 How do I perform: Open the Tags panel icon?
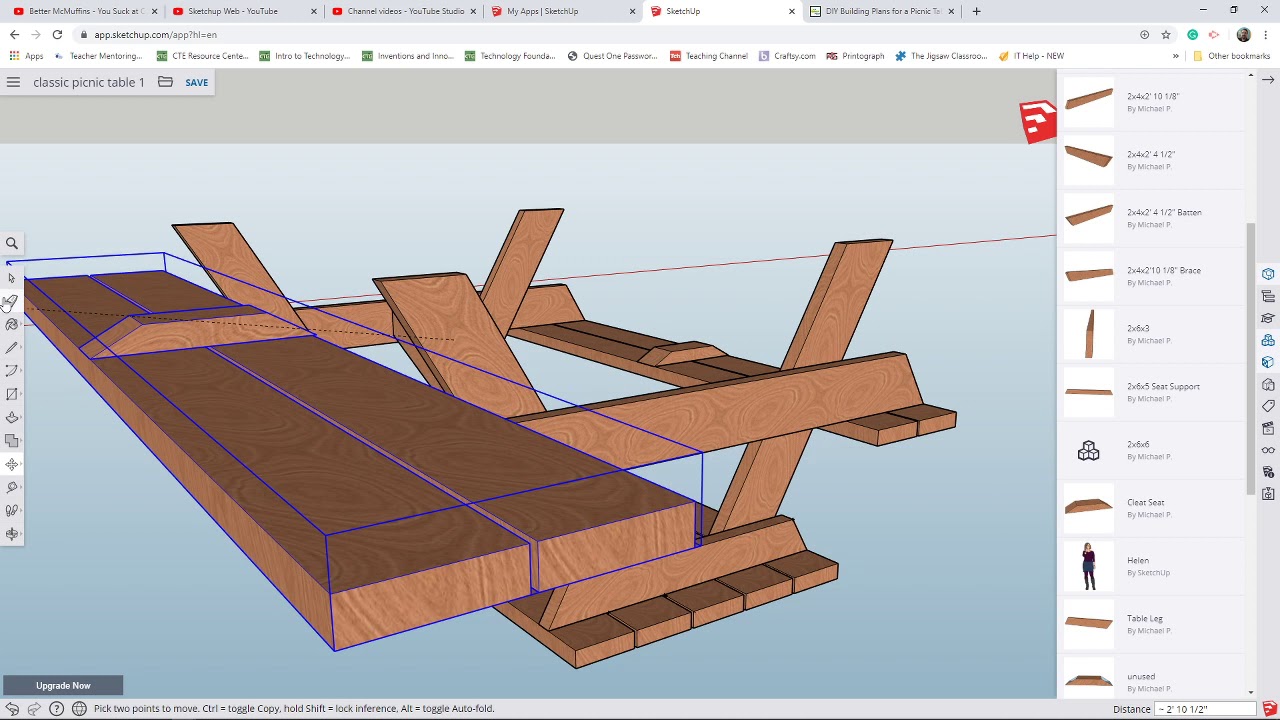click(x=1268, y=406)
